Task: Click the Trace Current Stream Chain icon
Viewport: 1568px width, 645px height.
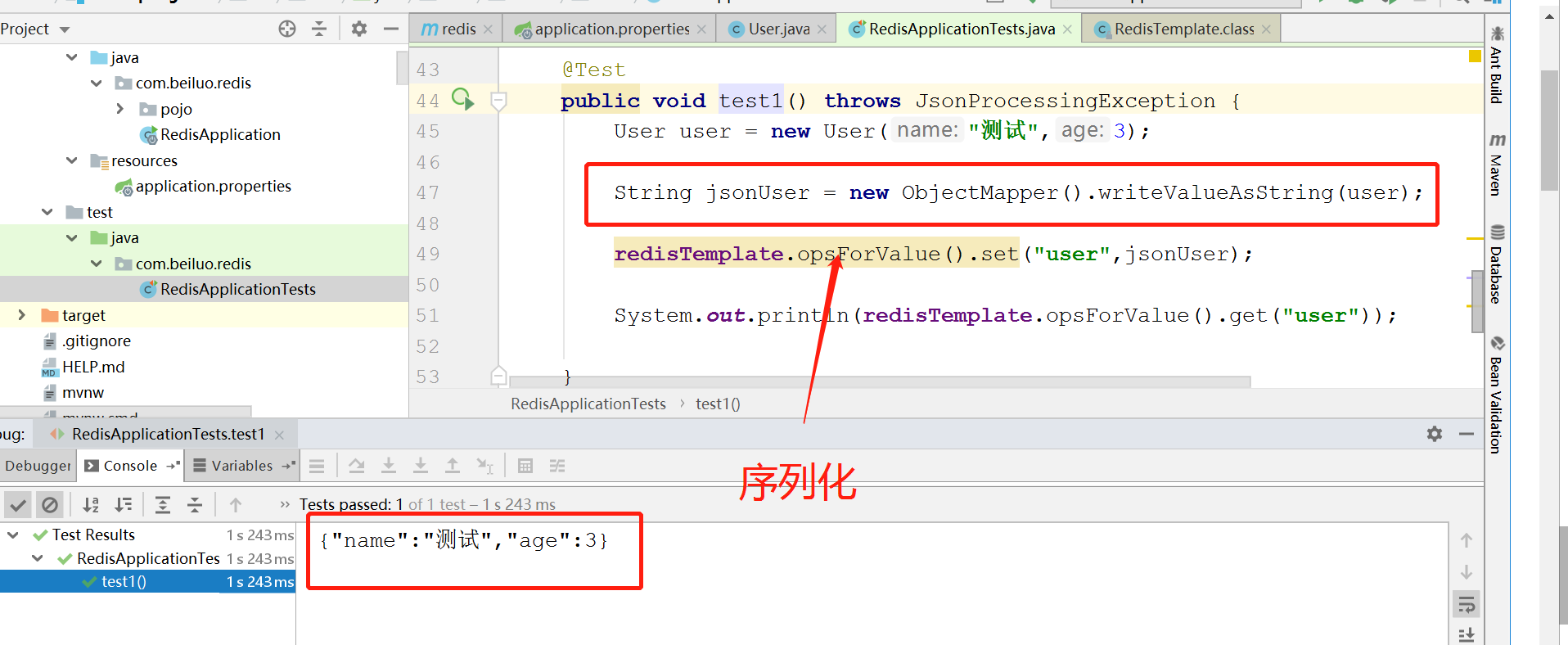Action: [x=557, y=466]
